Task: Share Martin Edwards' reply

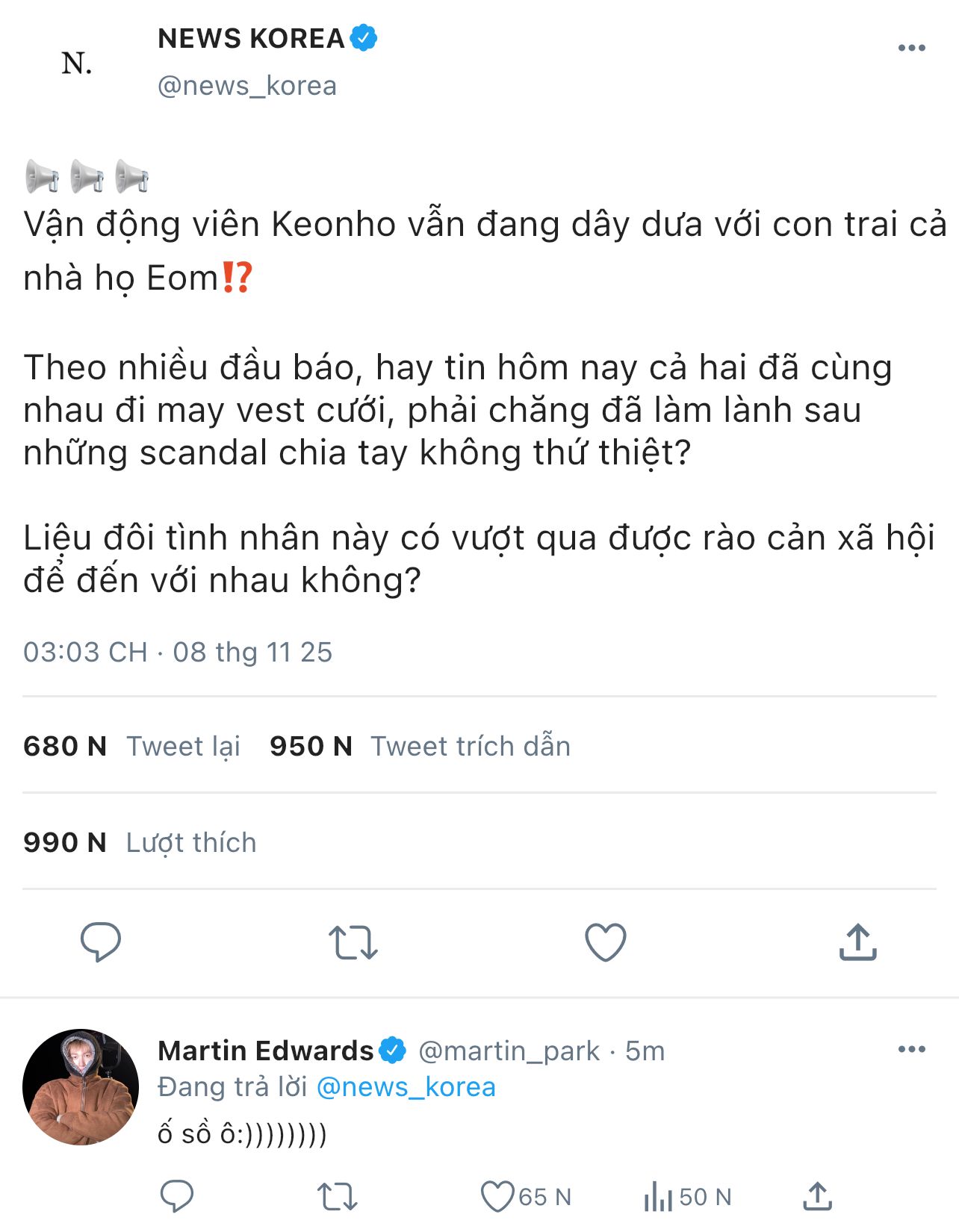Action: pos(818,1196)
